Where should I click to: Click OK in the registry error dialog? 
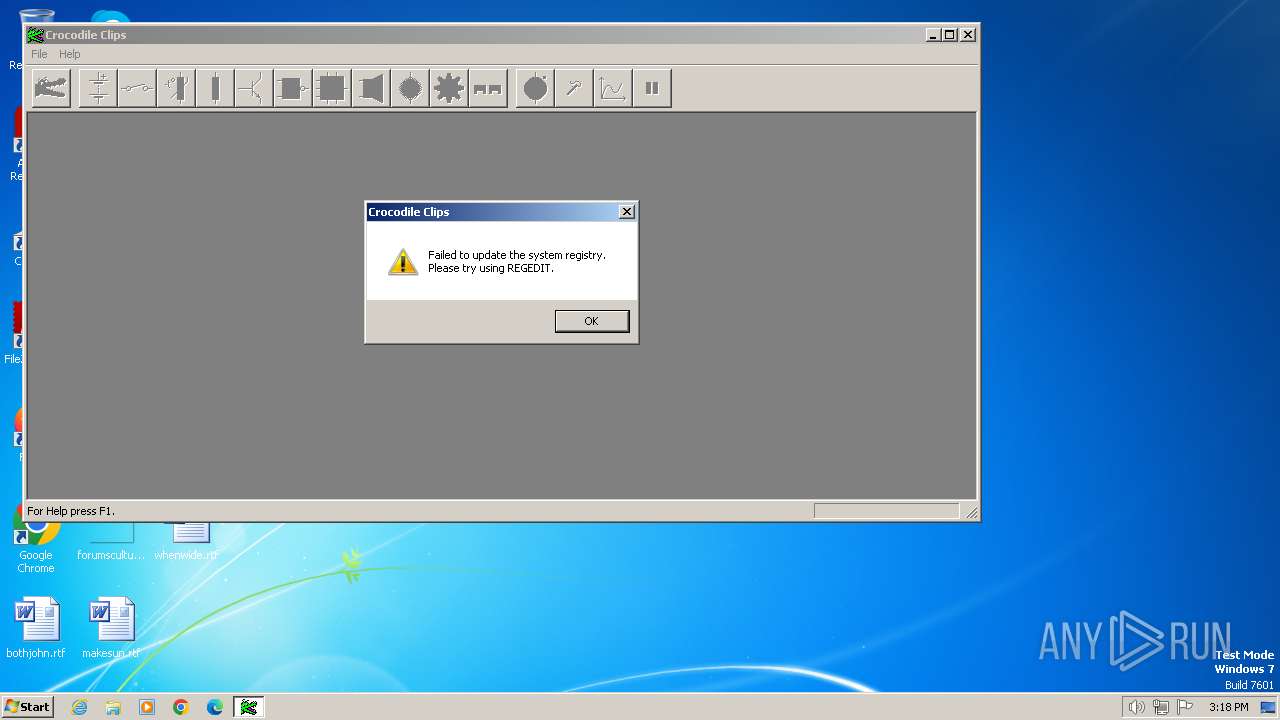pyautogui.click(x=592, y=321)
